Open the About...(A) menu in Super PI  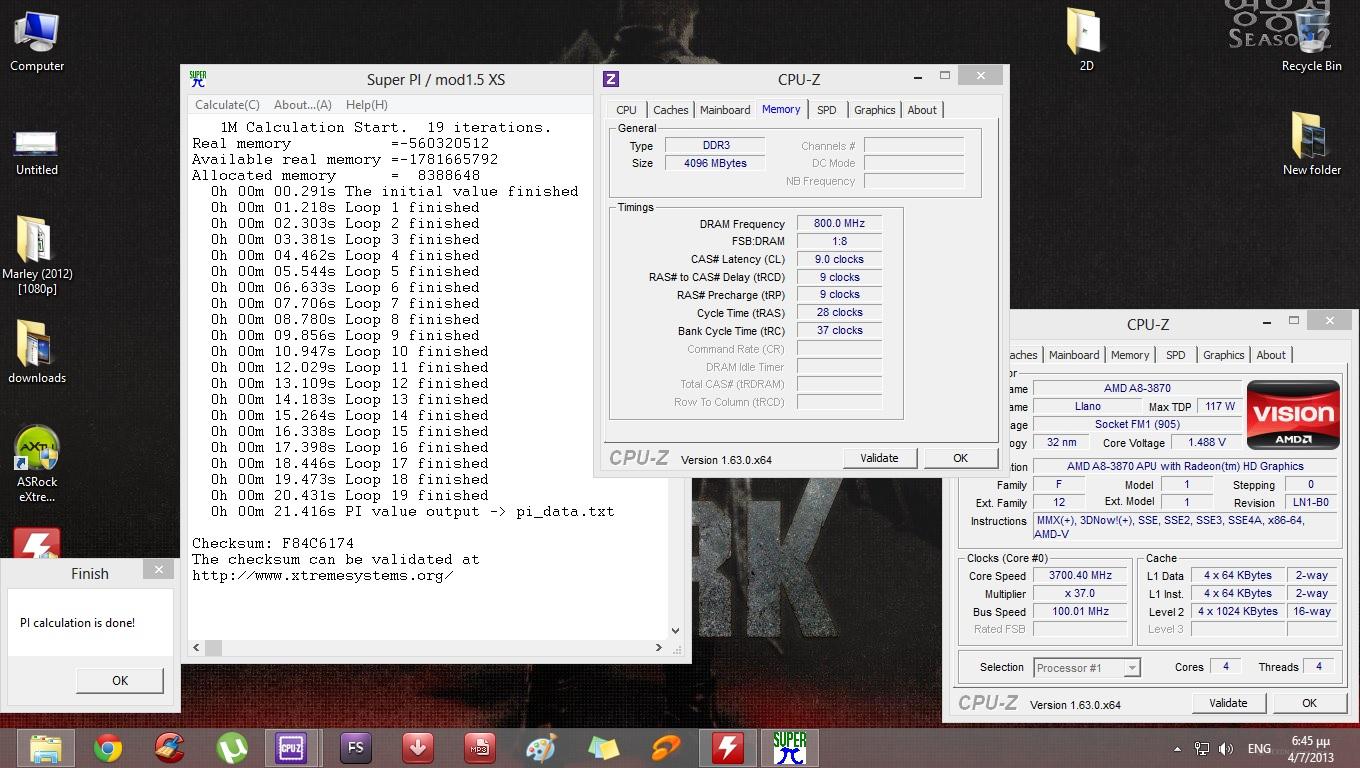pyautogui.click(x=302, y=104)
